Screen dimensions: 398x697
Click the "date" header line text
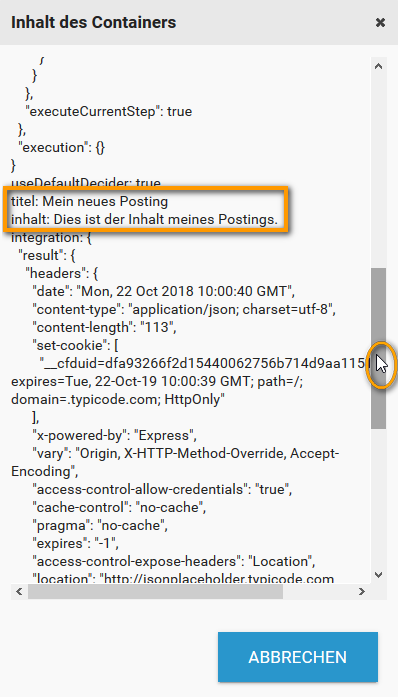point(164,291)
